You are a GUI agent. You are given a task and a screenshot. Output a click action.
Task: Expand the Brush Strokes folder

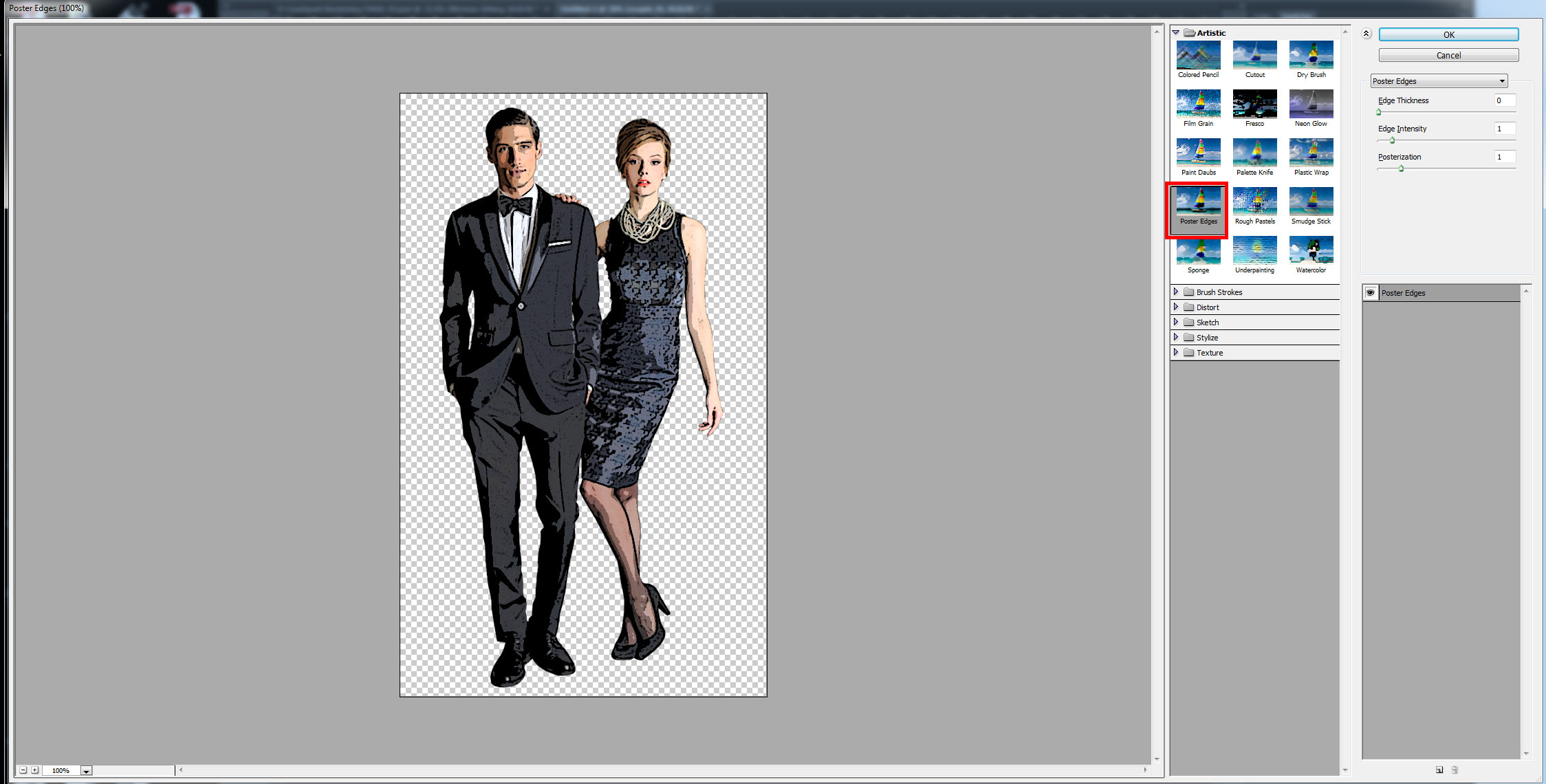tap(1176, 292)
